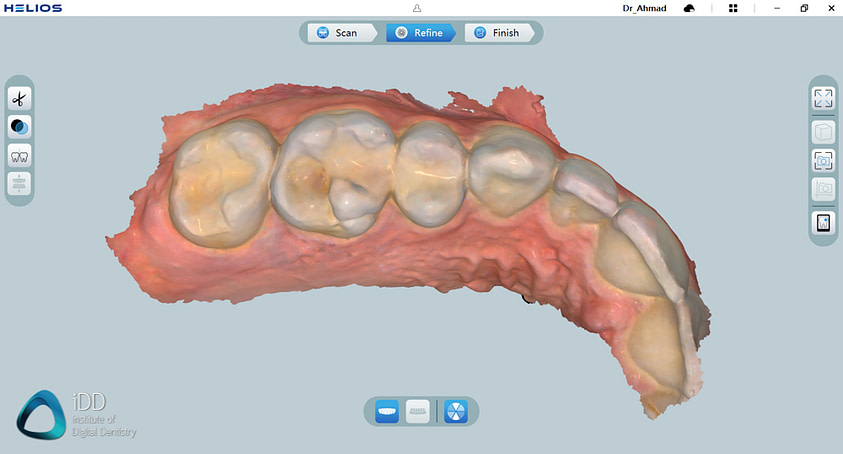
Task: Click the camera with ruler icon
Action: click(823, 189)
